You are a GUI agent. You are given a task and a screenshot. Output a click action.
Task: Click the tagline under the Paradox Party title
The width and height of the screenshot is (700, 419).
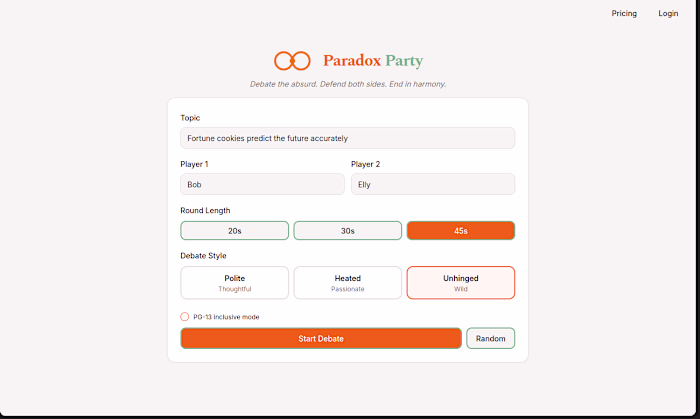click(347, 84)
